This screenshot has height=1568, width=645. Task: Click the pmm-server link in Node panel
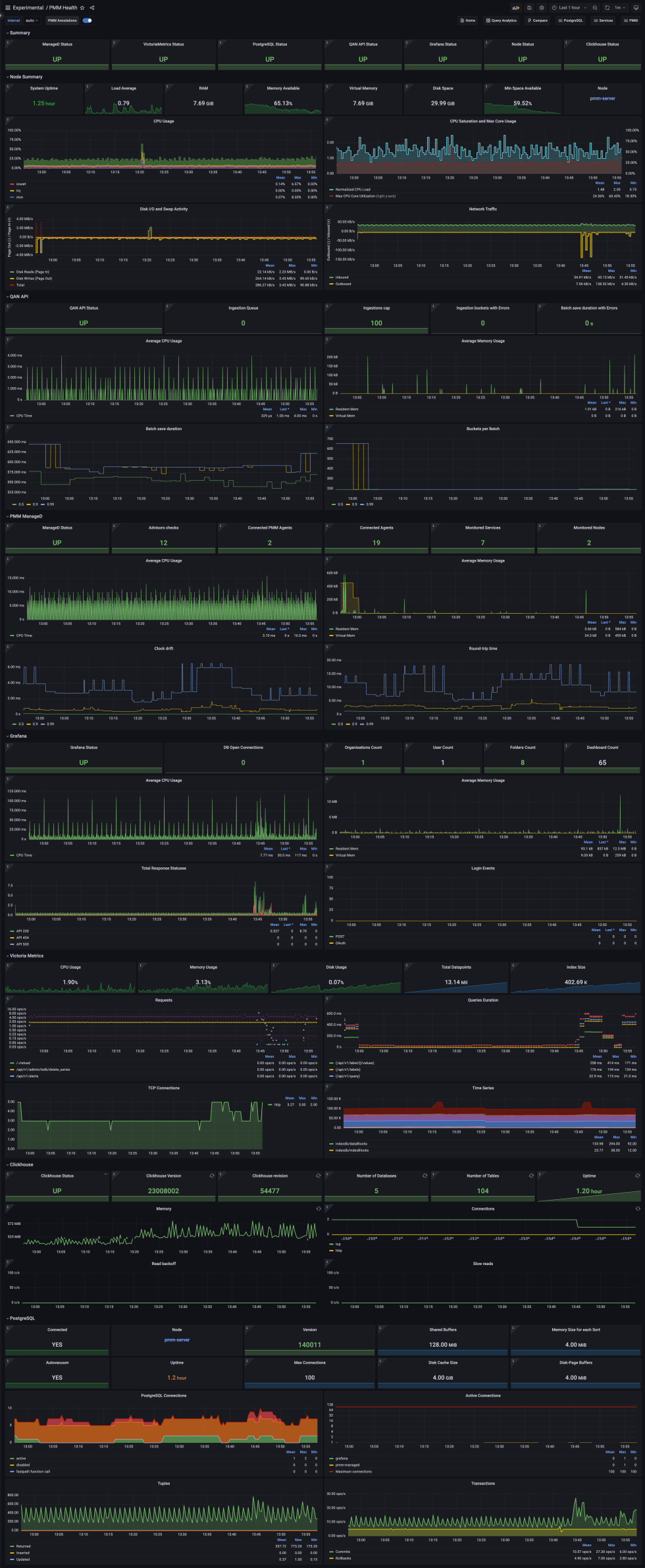(x=602, y=98)
